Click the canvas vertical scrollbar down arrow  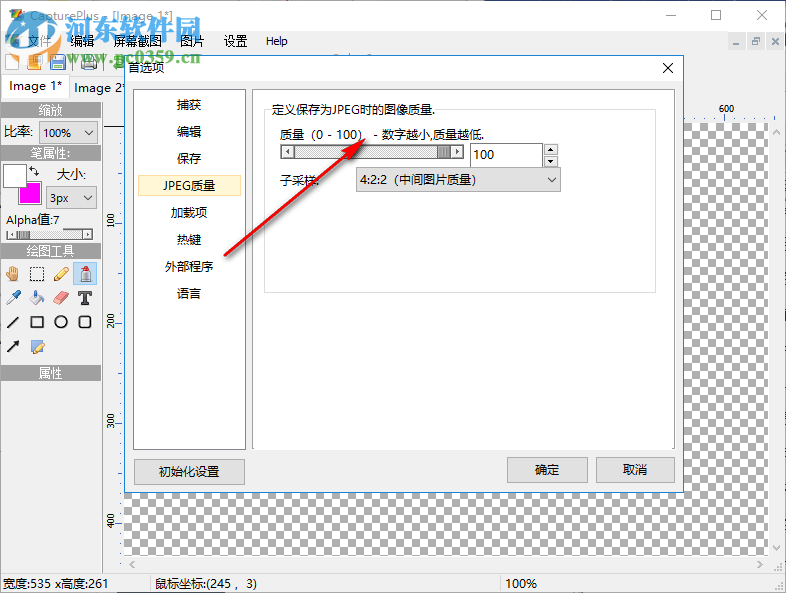point(776,547)
